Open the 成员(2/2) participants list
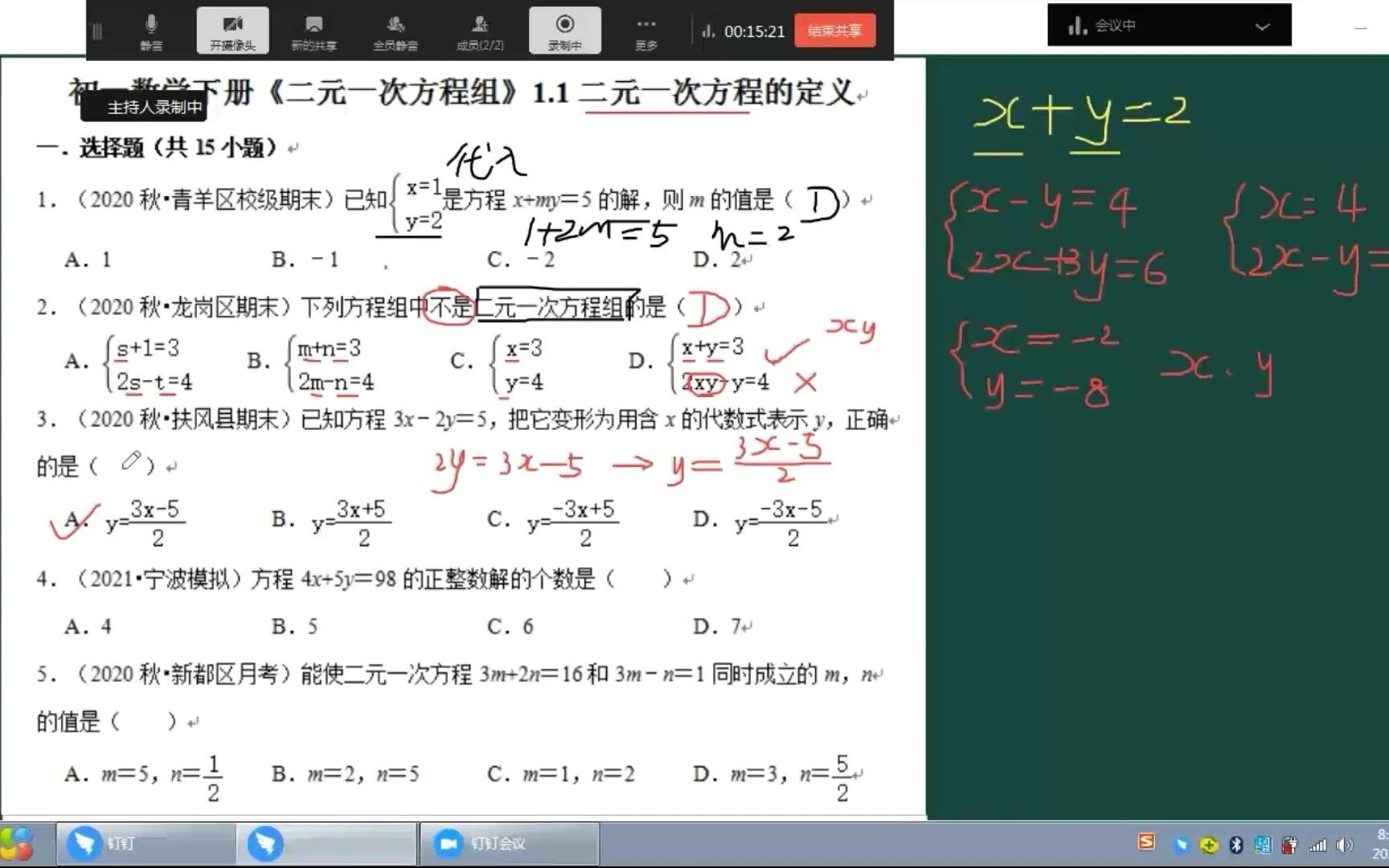Screen dimensions: 1389x868 pyautogui.click(x=480, y=31)
